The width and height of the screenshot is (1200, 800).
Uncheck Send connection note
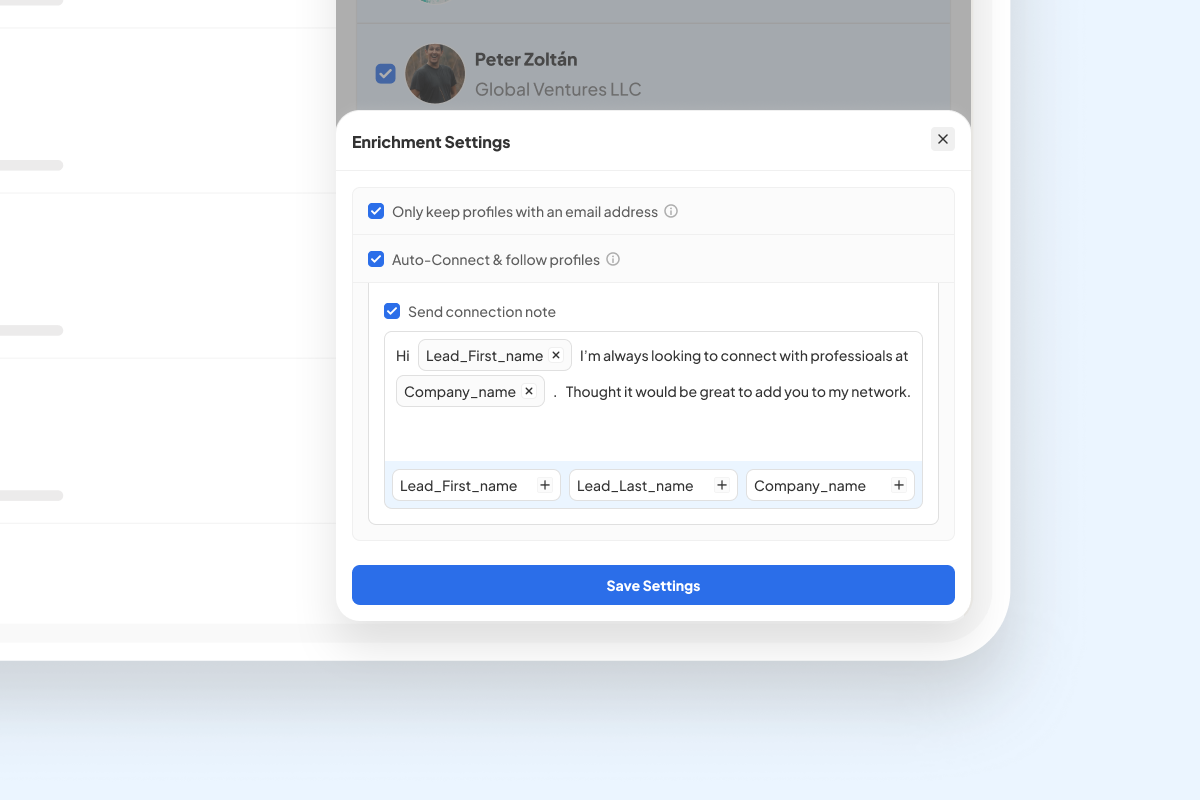pos(392,311)
